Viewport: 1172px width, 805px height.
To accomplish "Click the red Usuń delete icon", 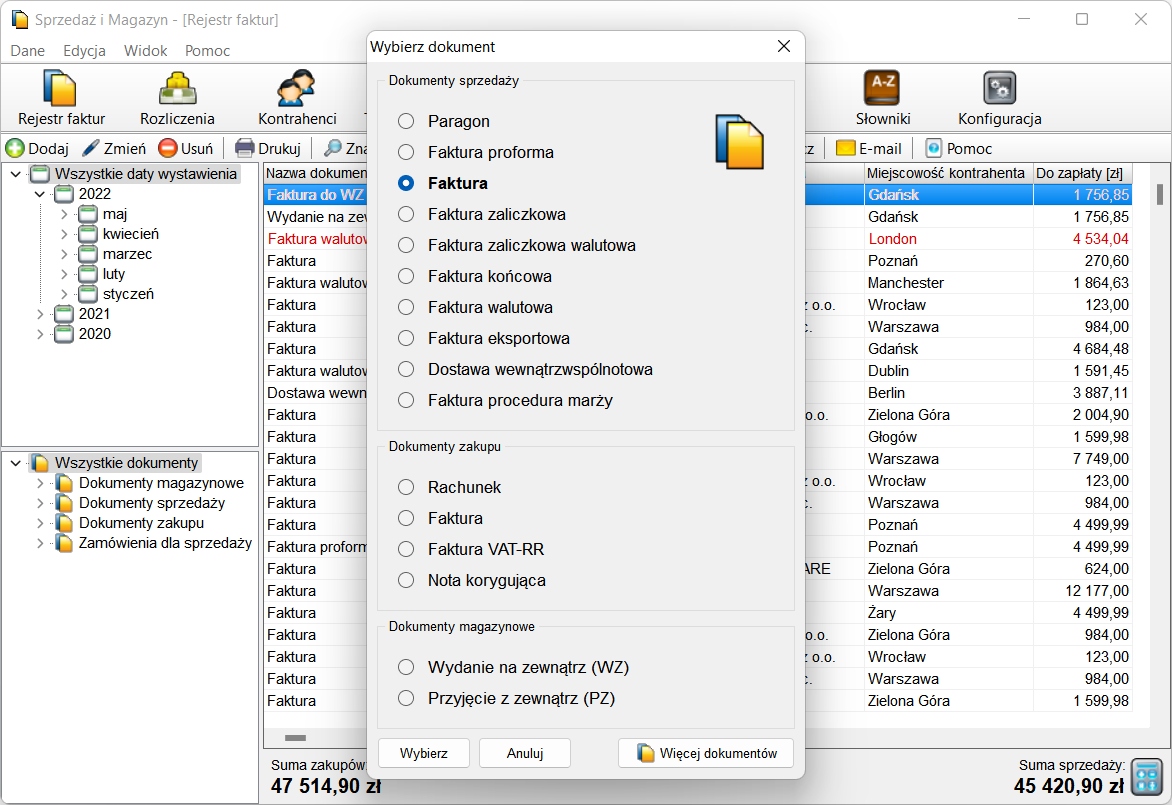I will (x=168, y=149).
